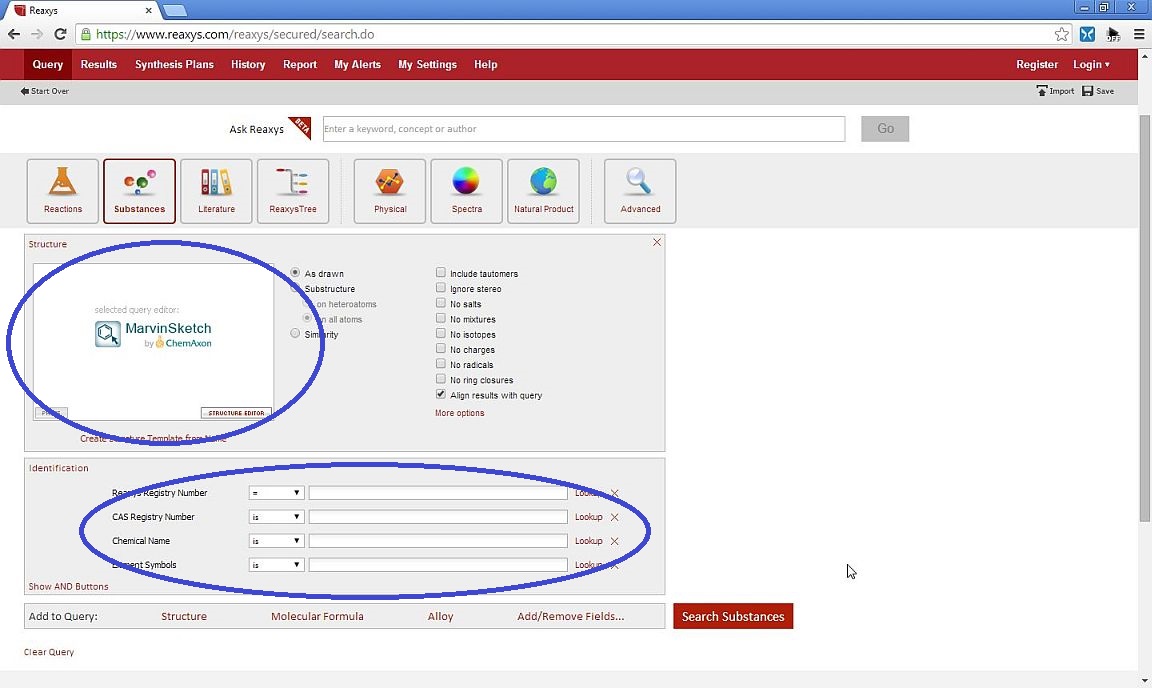
Task: Remove the Reaxys Registry Number field row
Action: point(614,493)
